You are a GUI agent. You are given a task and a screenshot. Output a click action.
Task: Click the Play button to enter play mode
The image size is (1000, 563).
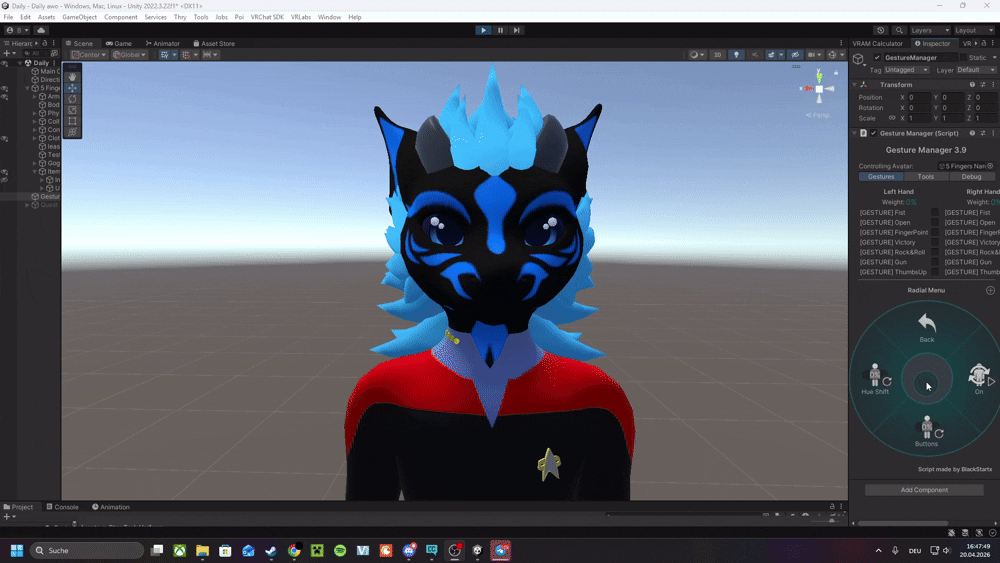click(x=484, y=30)
